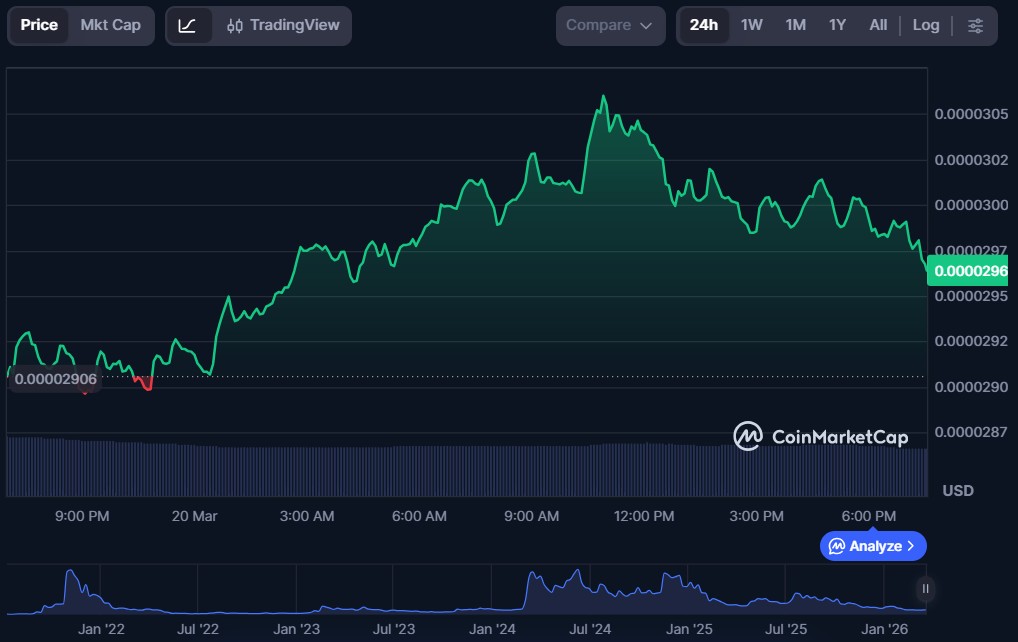Show the 1M time range

pyautogui.click(x=795, y=25)
